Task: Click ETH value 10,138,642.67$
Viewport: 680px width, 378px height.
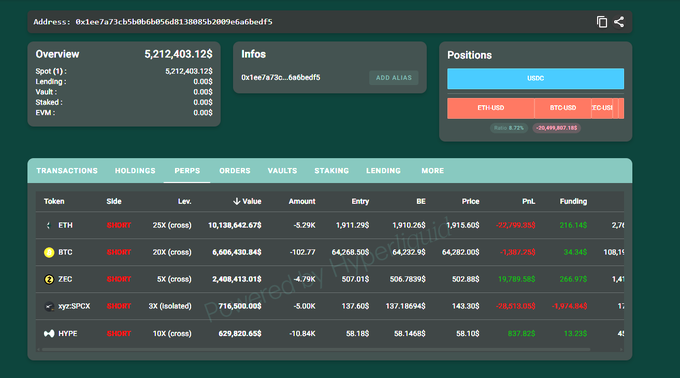Action: pos(235,225)
